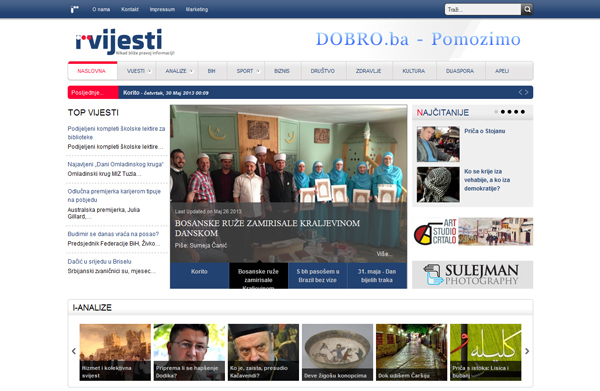Viewport: 600px width, 391px height.
Task: Open Priča o Stojanu article link
Action: (484, 131)
